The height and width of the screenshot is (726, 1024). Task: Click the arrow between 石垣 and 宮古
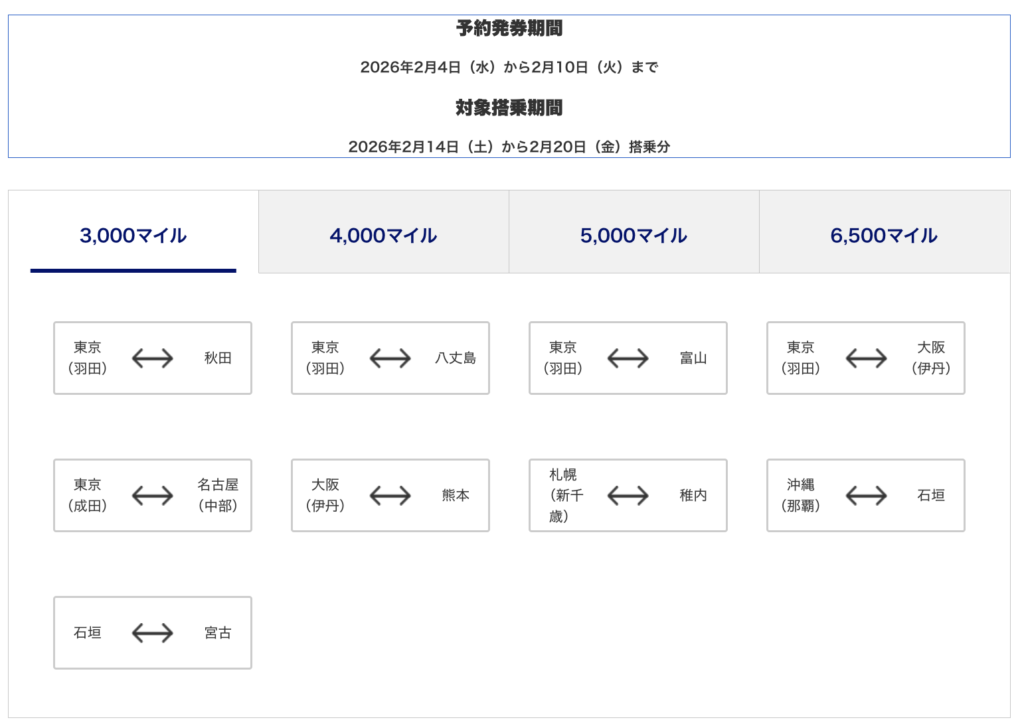tap(152, 633)
